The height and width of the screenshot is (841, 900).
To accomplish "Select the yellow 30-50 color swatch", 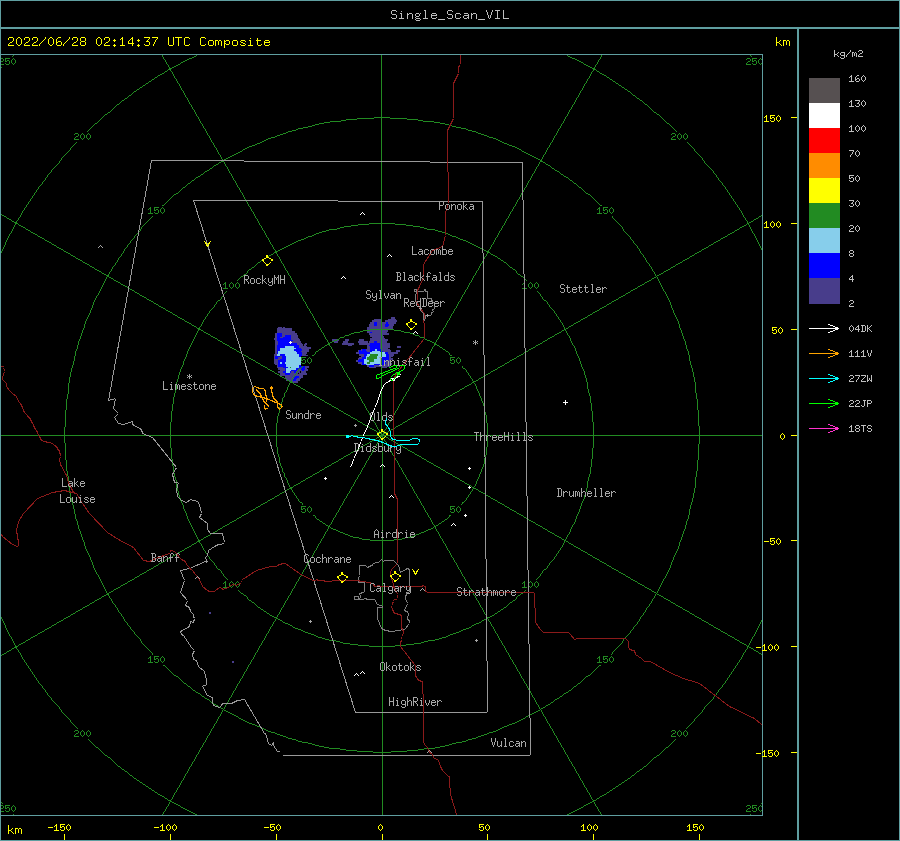I will (824, 191).
